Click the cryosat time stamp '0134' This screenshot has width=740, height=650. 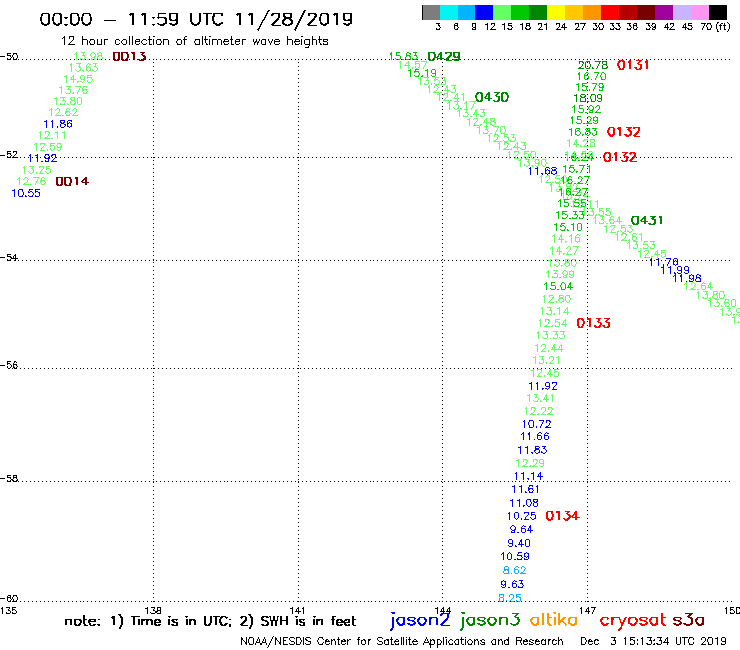562,516
